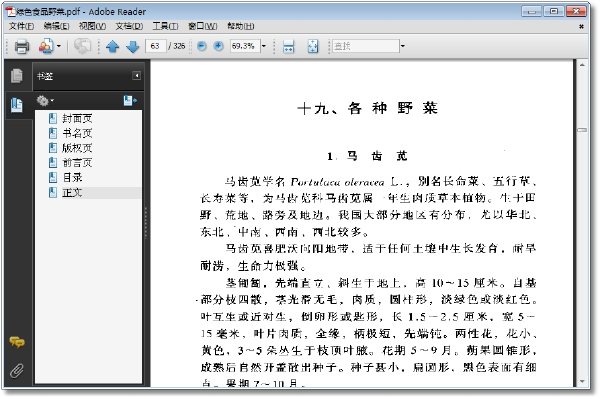Open the 编辑(E) menu

coord(56,26)
